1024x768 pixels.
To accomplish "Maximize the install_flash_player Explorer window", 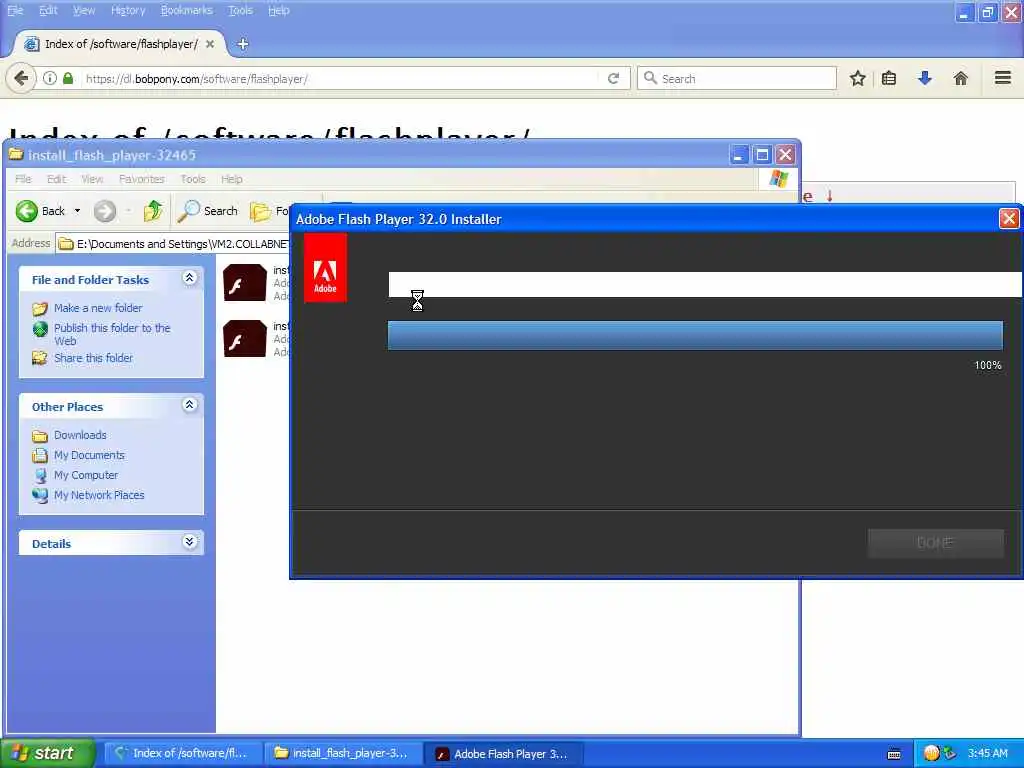I will (x=761, y=155).
